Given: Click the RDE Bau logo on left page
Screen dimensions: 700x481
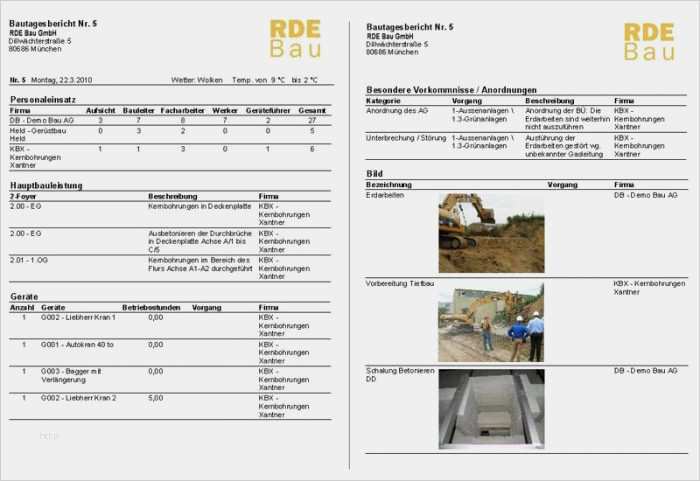Looking at the screenshot, I should pos(295,39).
